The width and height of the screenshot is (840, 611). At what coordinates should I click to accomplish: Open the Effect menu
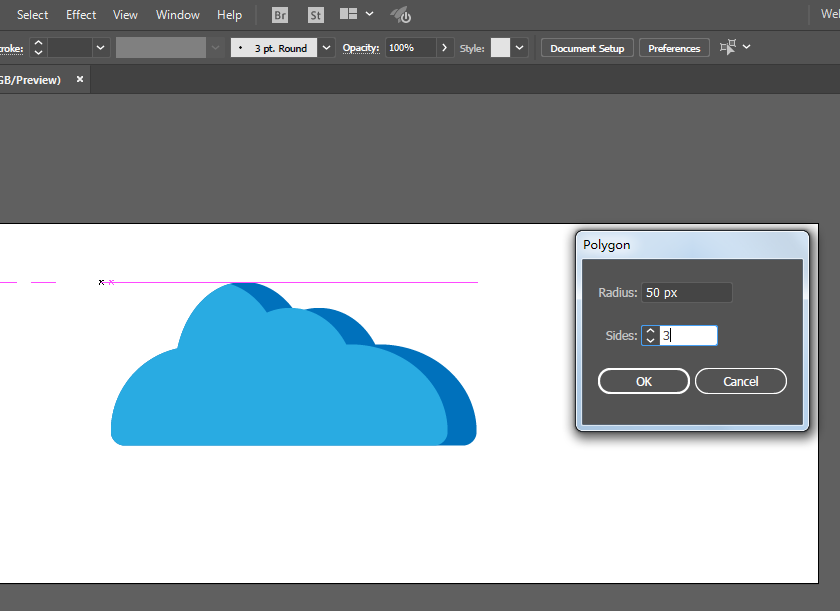click(81, 15)
